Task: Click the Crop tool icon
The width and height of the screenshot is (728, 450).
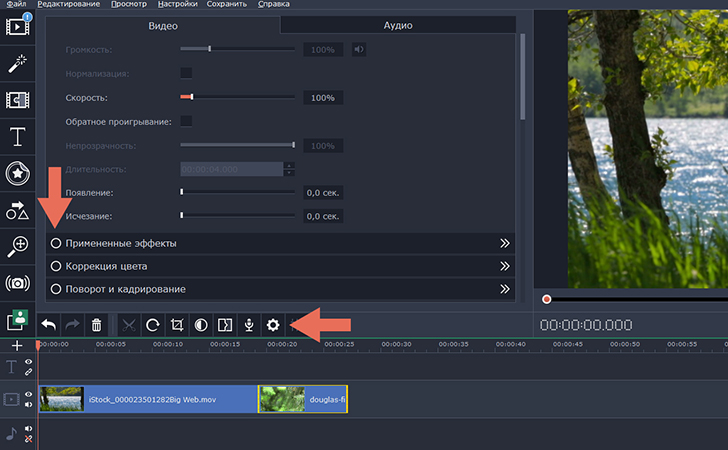Action: click(176, 324)
